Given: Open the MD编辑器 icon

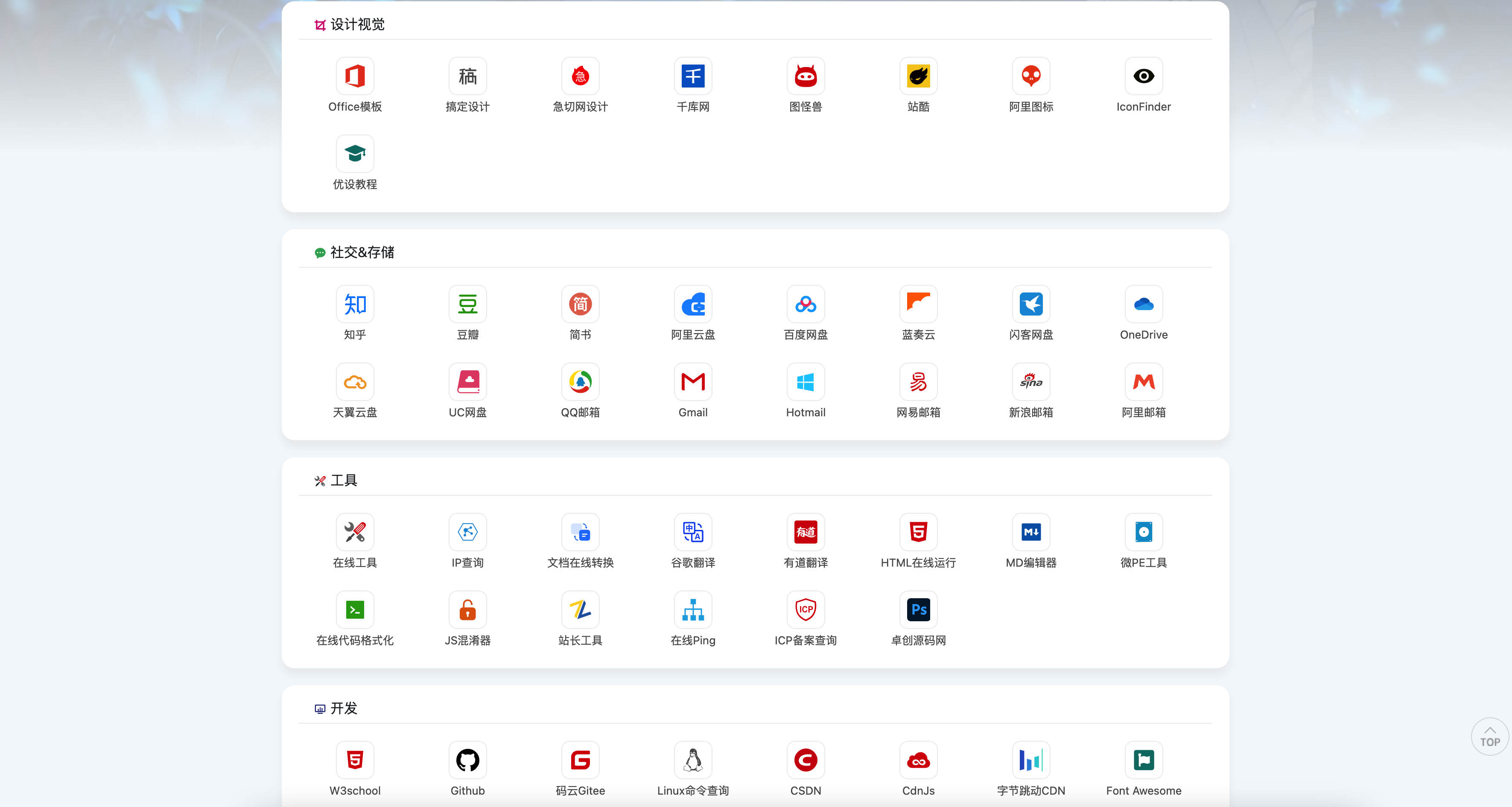Looking at the screenshot, I should click(1030, 532).
